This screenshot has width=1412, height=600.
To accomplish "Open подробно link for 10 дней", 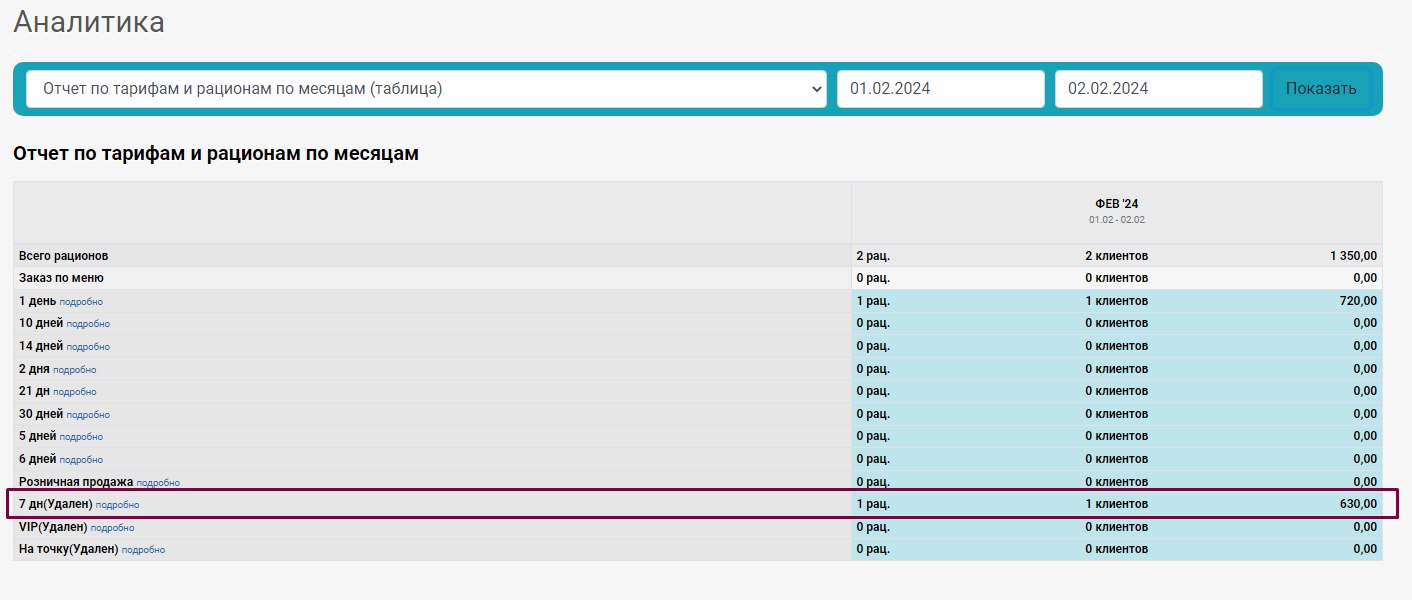I will pos(88,324).
